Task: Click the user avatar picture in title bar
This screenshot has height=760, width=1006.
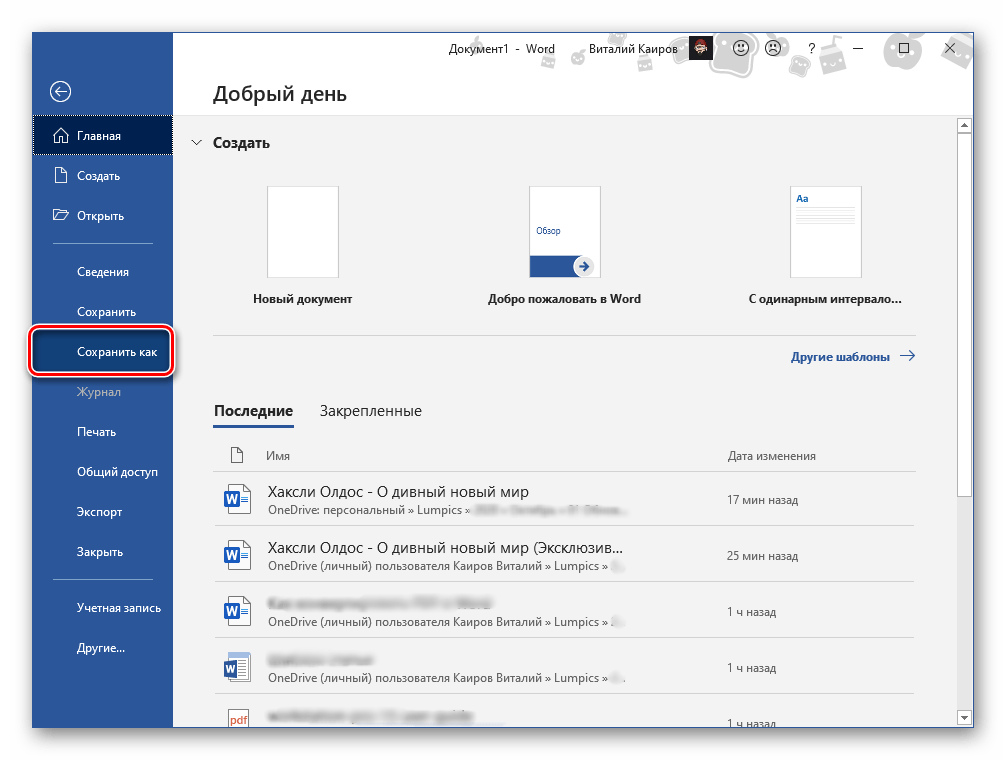Action: 701,48
